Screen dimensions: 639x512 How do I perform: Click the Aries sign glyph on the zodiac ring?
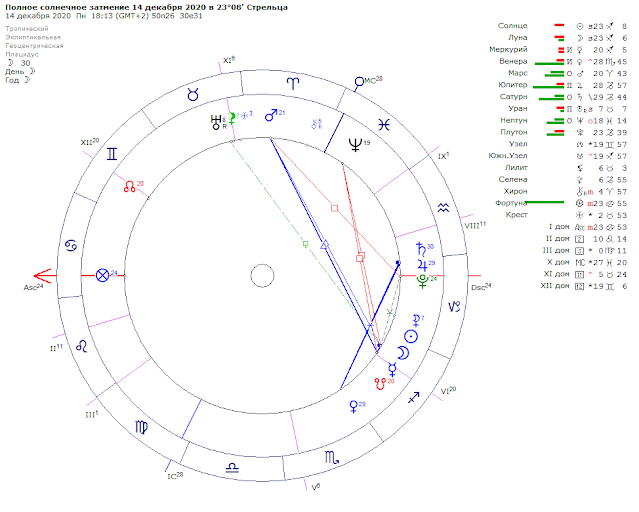point(293,84)
